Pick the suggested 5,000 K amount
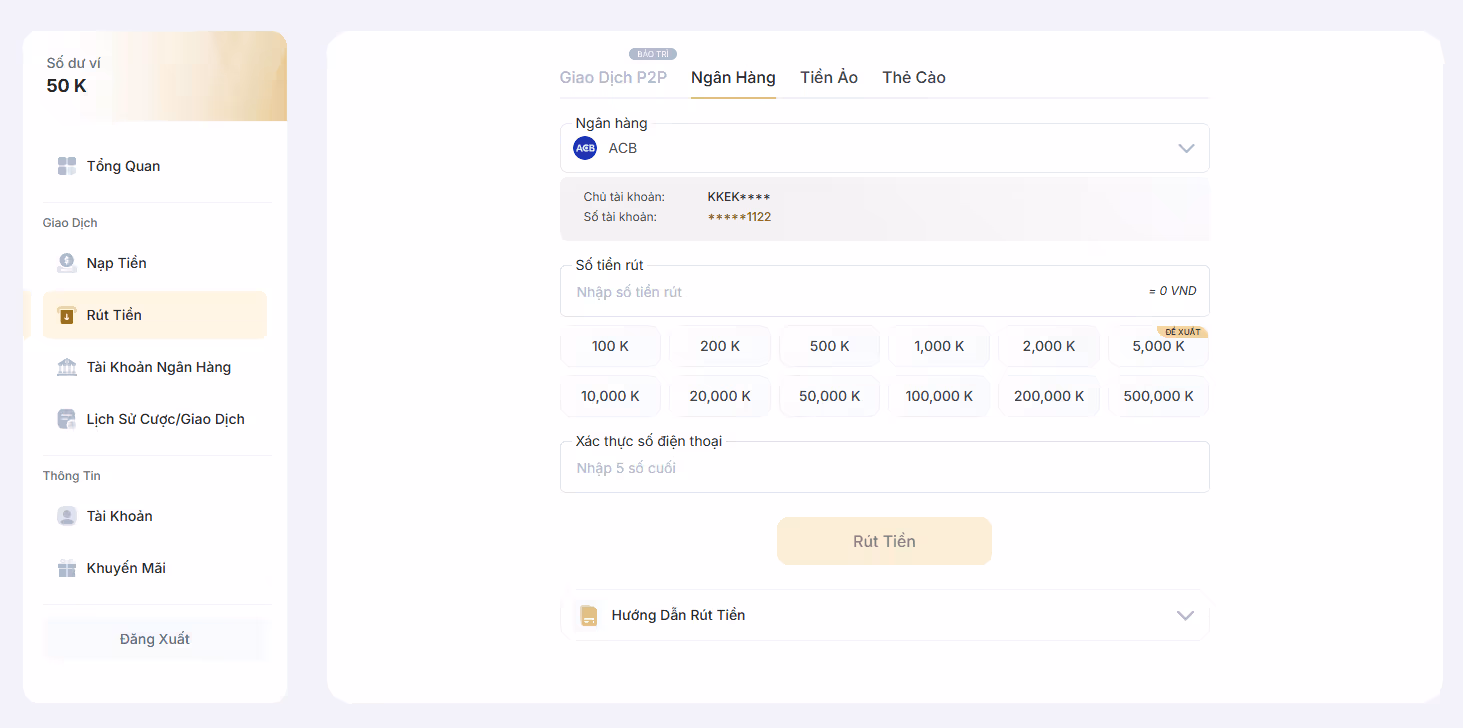 (x=1158, y=346)
